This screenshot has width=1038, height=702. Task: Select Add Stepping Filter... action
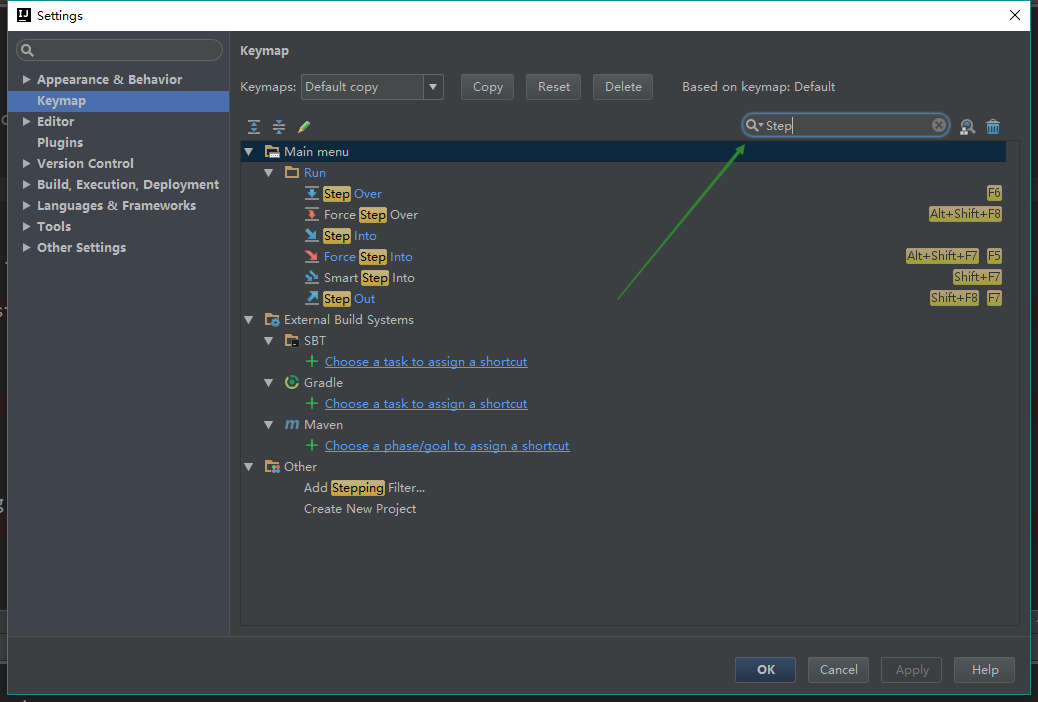[364, 487]
